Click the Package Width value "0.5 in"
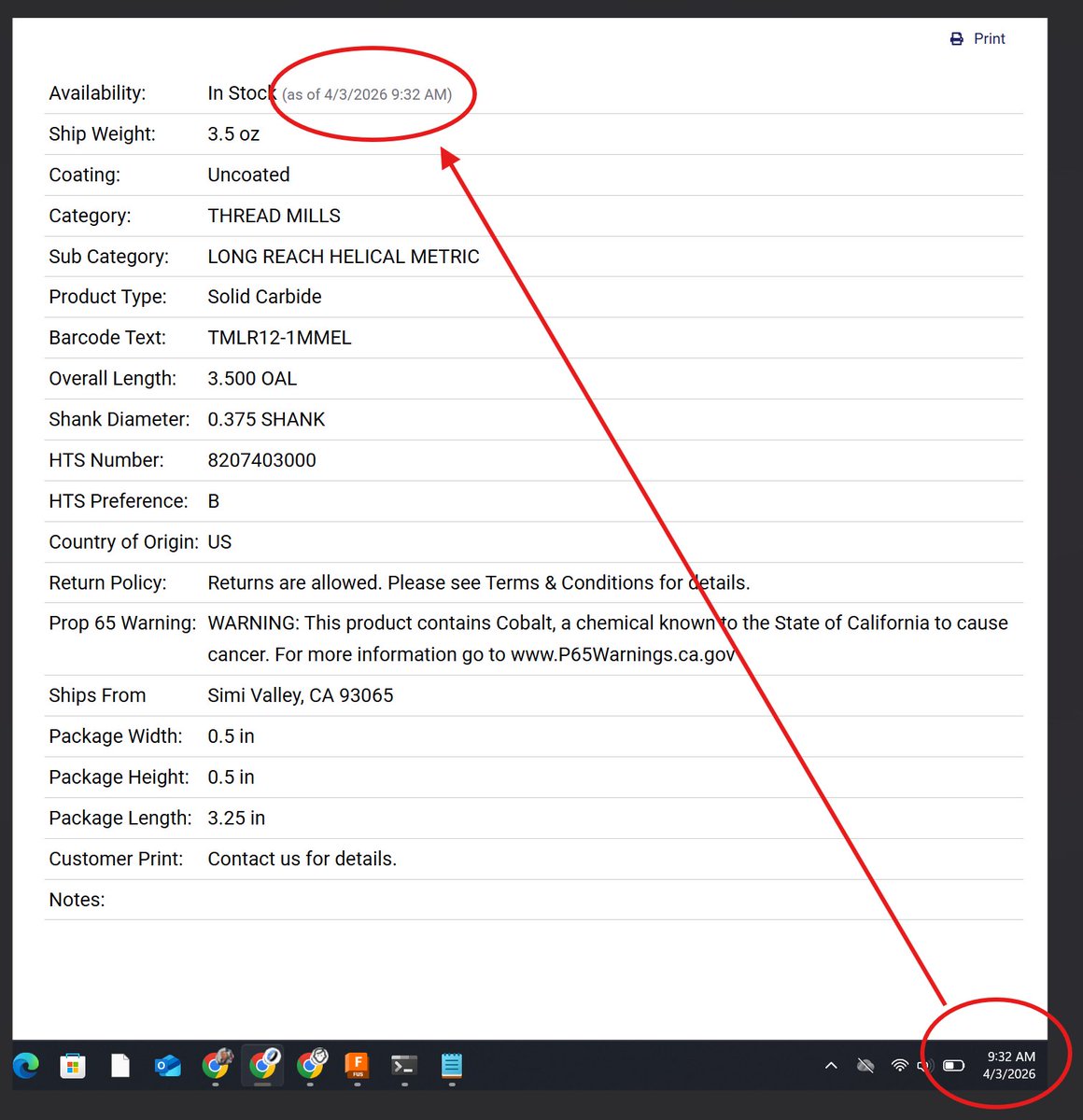Viewport: 1083px width, 1120px height. click(231, 736)
